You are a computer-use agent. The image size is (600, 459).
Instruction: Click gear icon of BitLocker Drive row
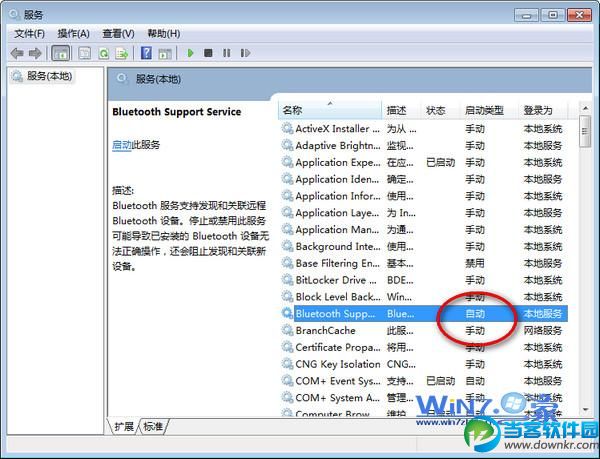287,280
